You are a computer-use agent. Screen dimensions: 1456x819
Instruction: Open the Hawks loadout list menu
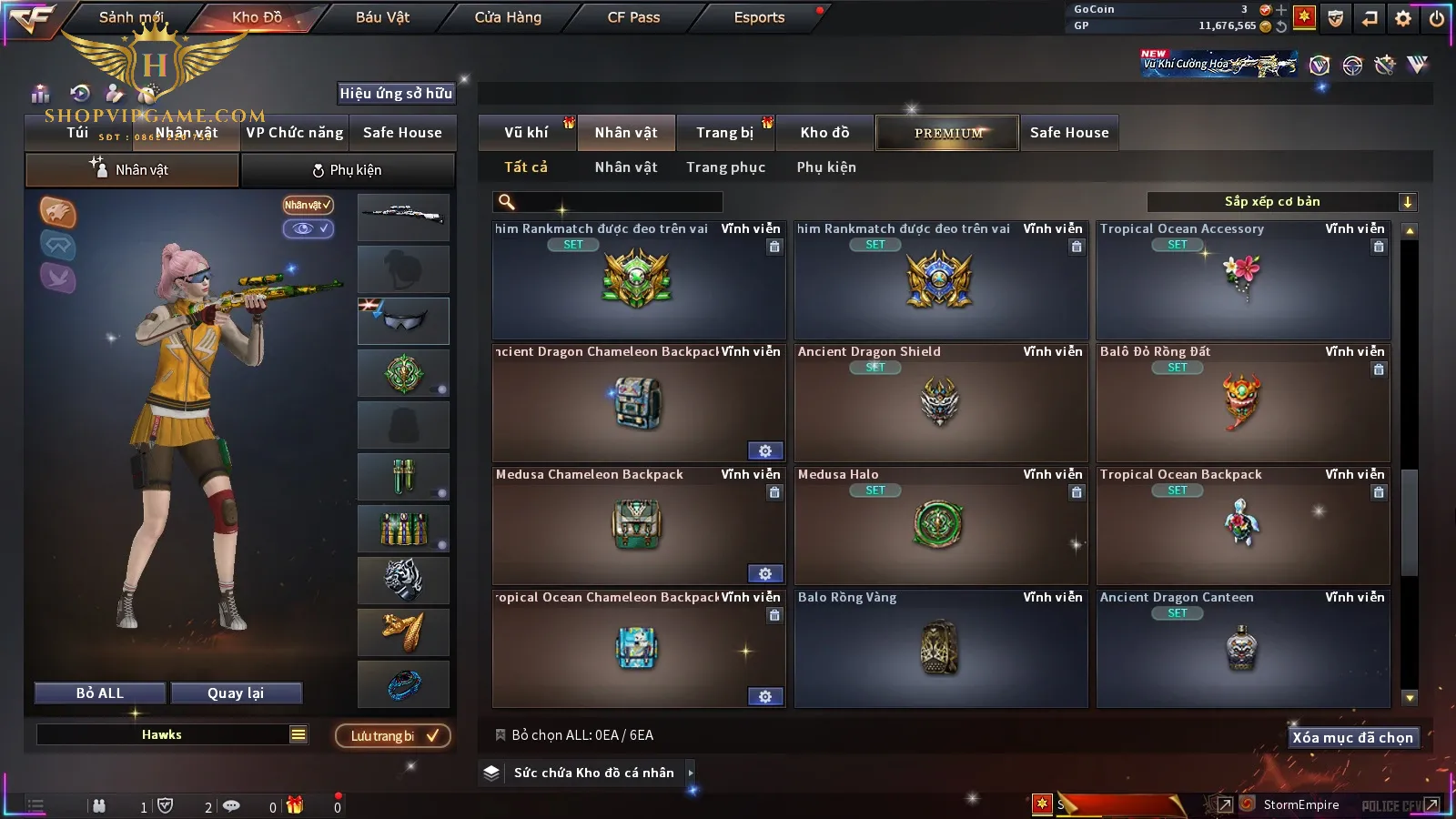click(x=298, y=734)
